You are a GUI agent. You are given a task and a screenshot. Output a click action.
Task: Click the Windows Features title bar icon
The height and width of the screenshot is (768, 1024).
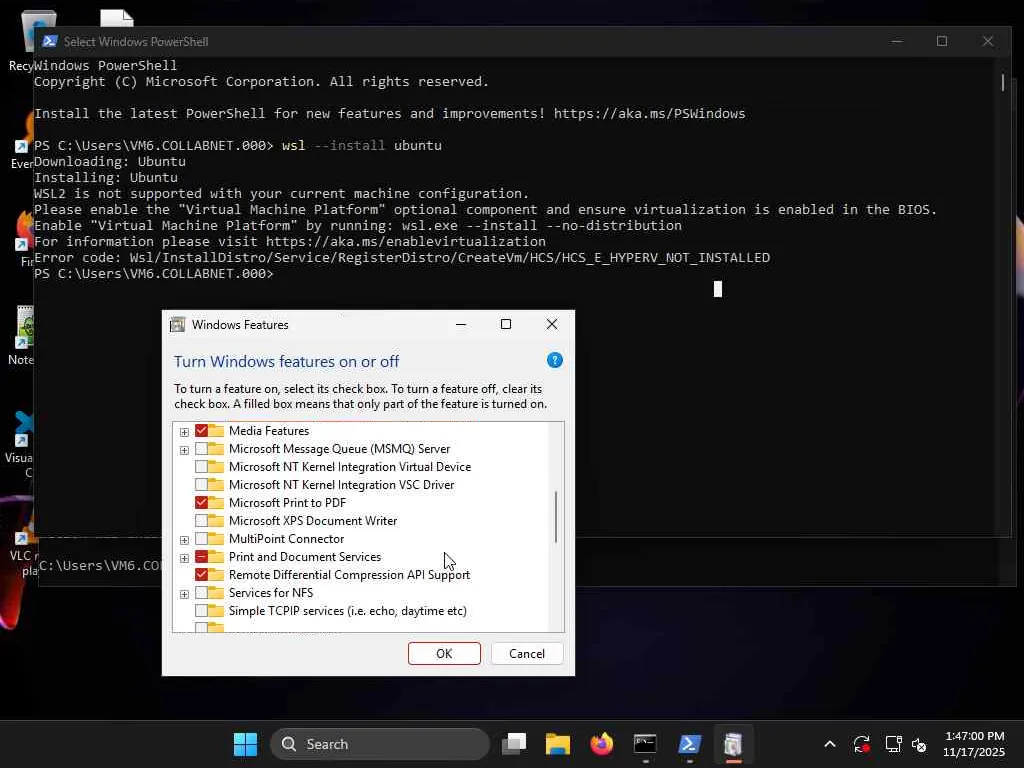click(x=177, y=325)
